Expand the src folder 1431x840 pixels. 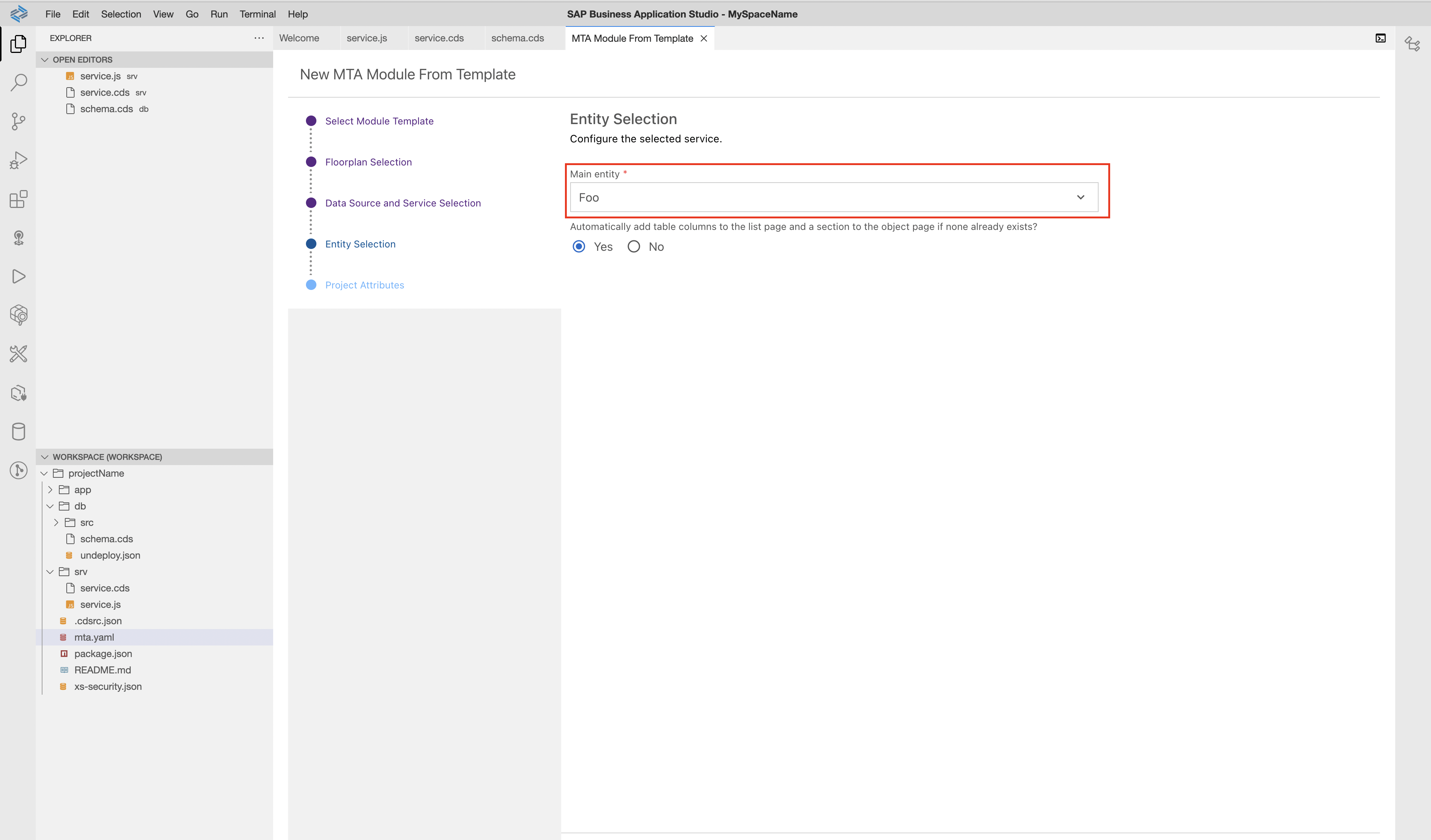click(56, 522)
